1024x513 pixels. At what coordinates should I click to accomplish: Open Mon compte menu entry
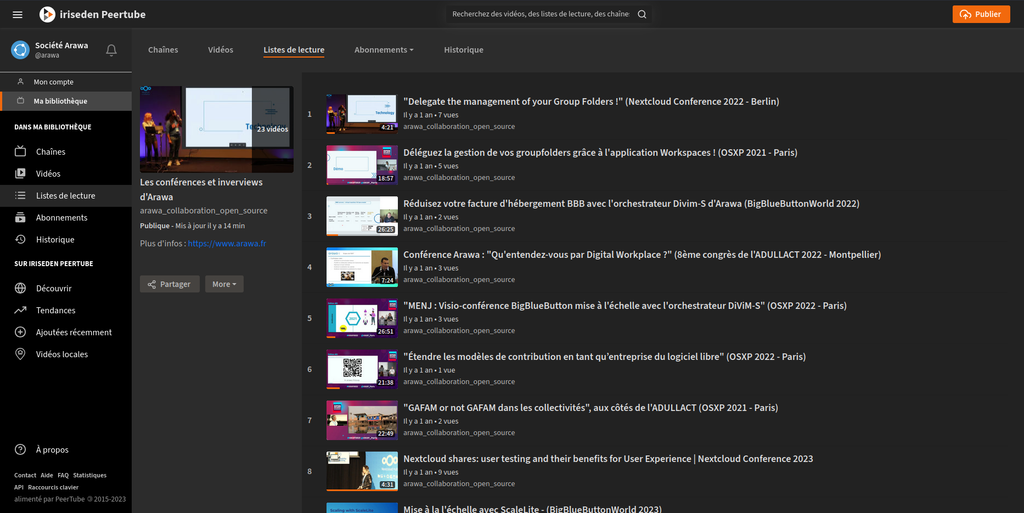tap(66, 82)
